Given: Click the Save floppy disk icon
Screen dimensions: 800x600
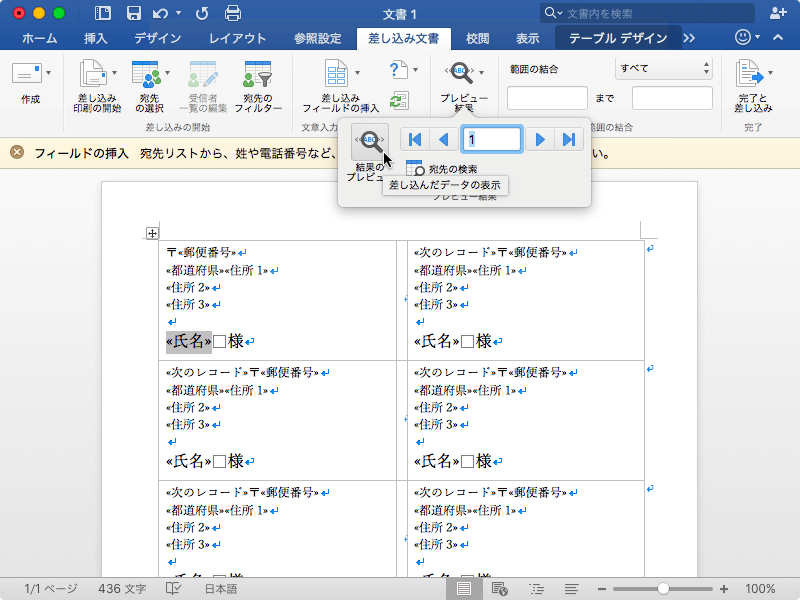Looking at the screenshot, I should tap(134, 13).
